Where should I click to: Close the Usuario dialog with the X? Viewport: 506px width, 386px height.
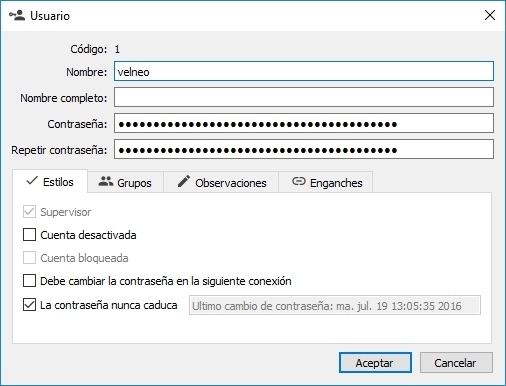coord(490,15)
